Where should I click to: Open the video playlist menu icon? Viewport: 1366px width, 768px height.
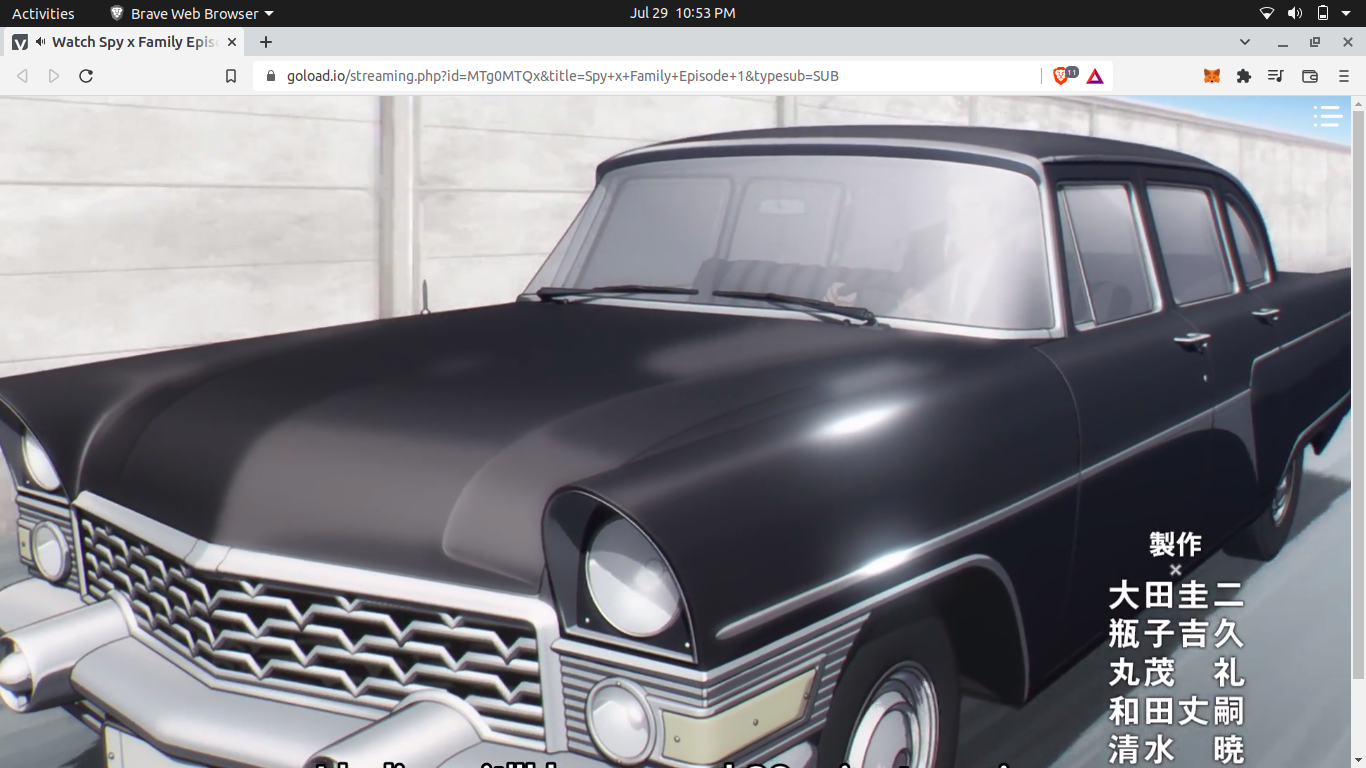click(x=1327, y=117)
